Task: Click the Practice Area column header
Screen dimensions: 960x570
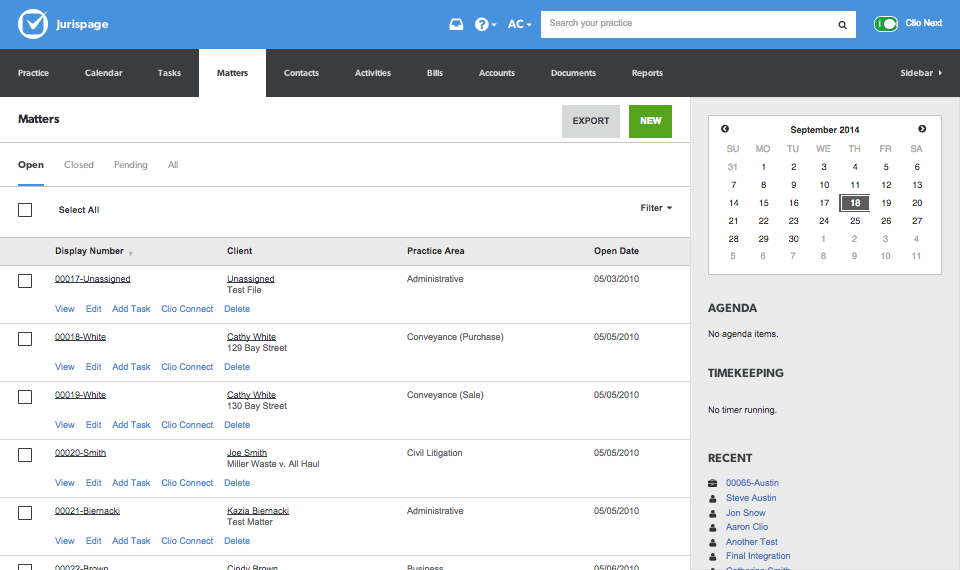Action: 435,251
